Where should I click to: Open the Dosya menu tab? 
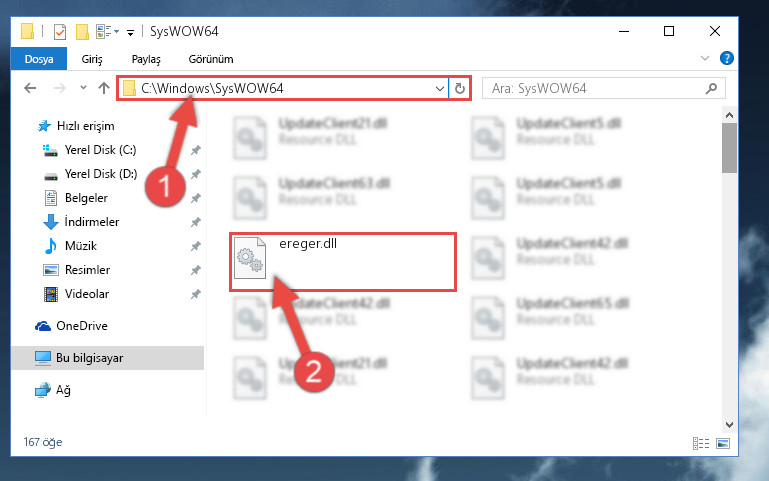tap(39, 59)
